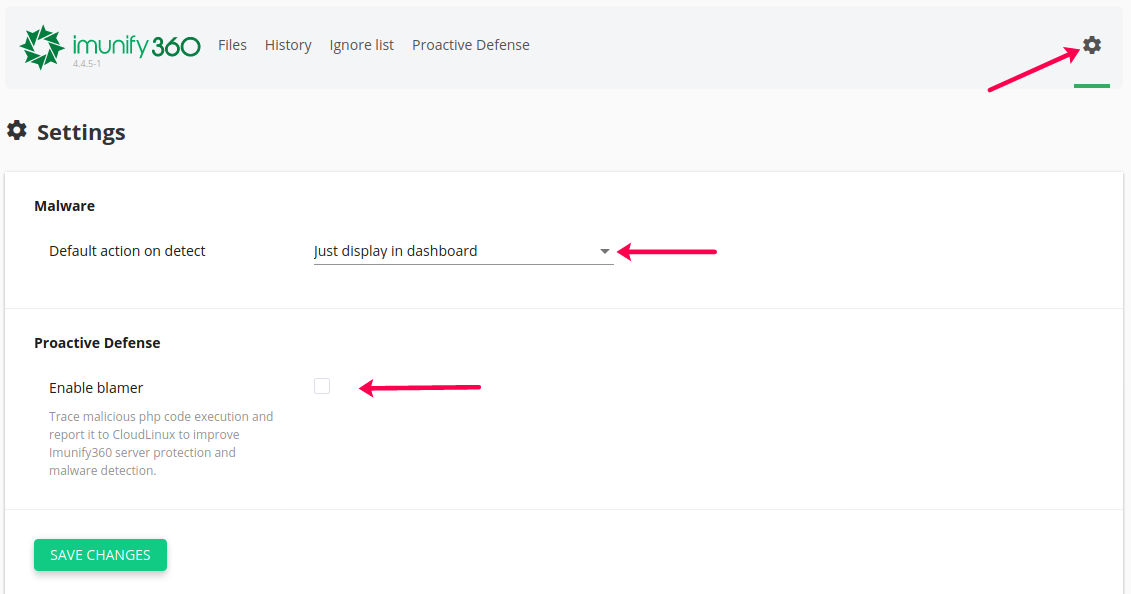The height and width of the screenshot is (594, 1131).
Task: Click the gear icon beside the Settings heading
Action: click(x=17, y=130)
